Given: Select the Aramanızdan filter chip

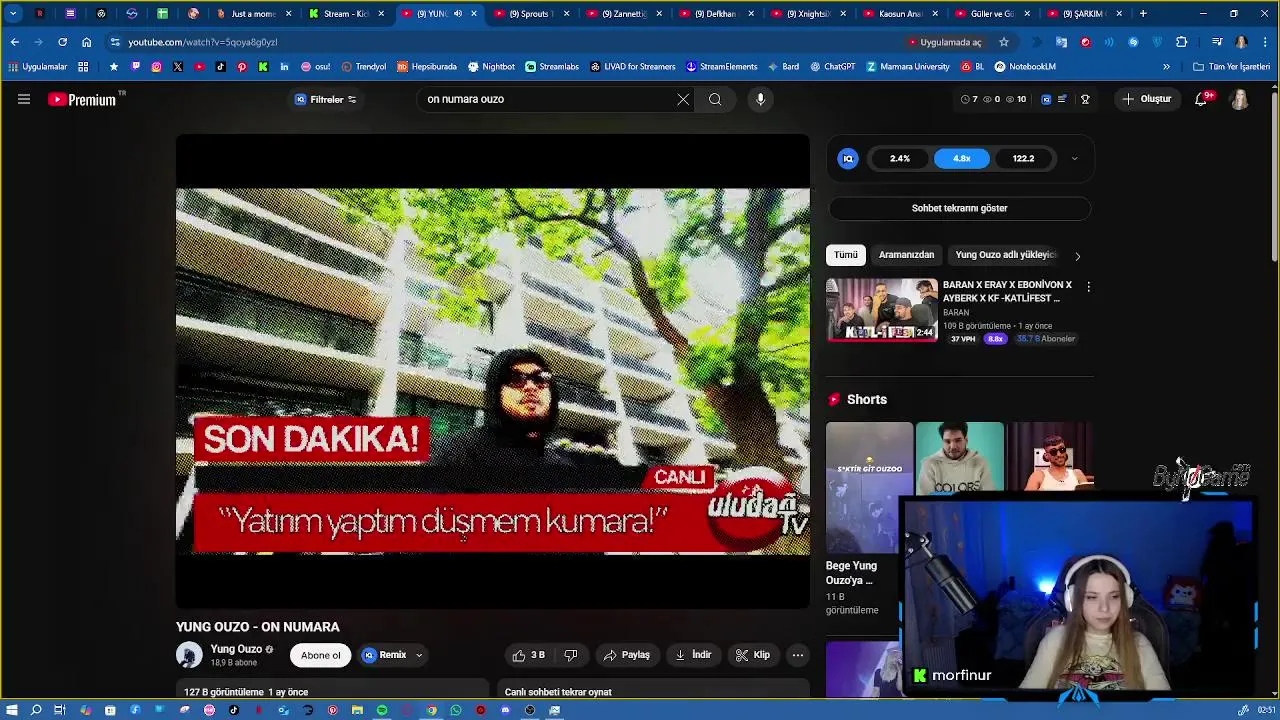Looking at the screenshot, I should pos(906,255).
